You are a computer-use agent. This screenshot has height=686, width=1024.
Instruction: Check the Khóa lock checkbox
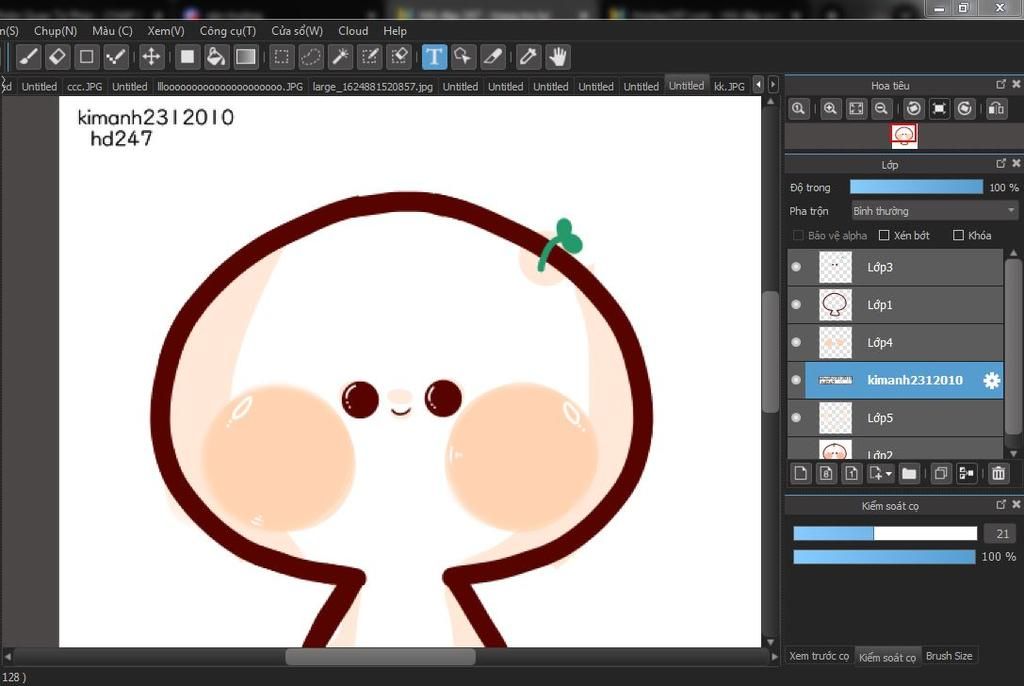coord(959,235)
